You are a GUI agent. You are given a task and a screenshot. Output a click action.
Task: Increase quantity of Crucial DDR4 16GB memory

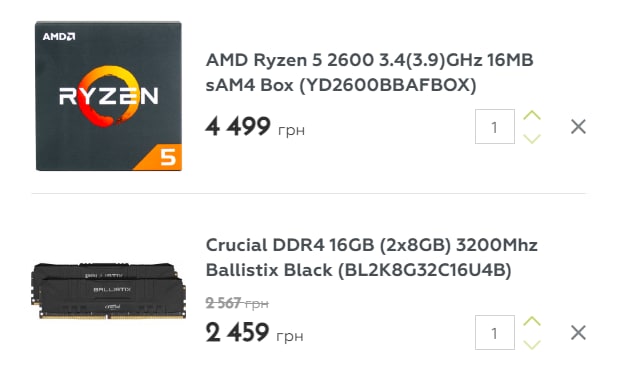[x=532, y=321]
